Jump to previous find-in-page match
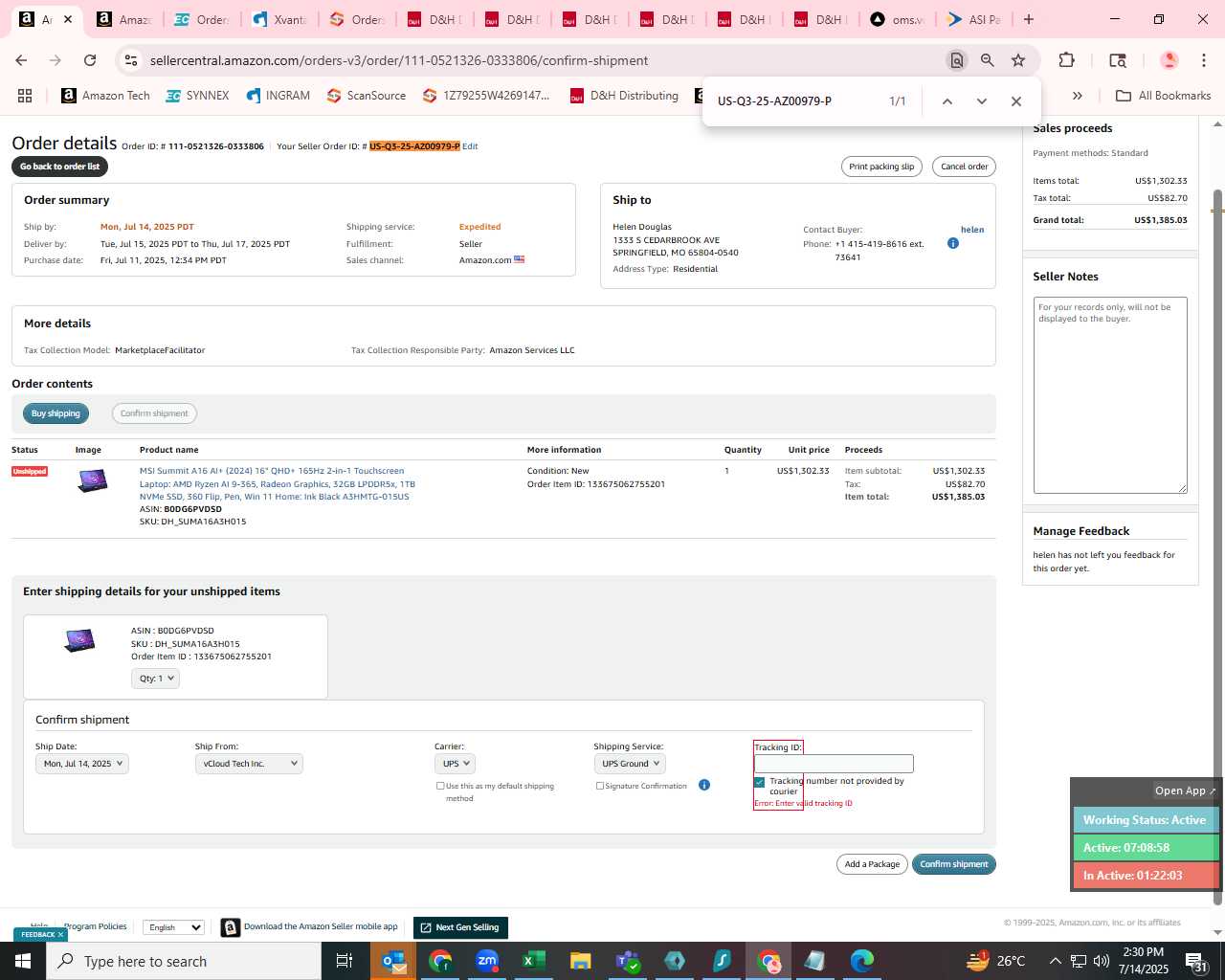Viewport: 1225px width, 980px height. point(947,101)
